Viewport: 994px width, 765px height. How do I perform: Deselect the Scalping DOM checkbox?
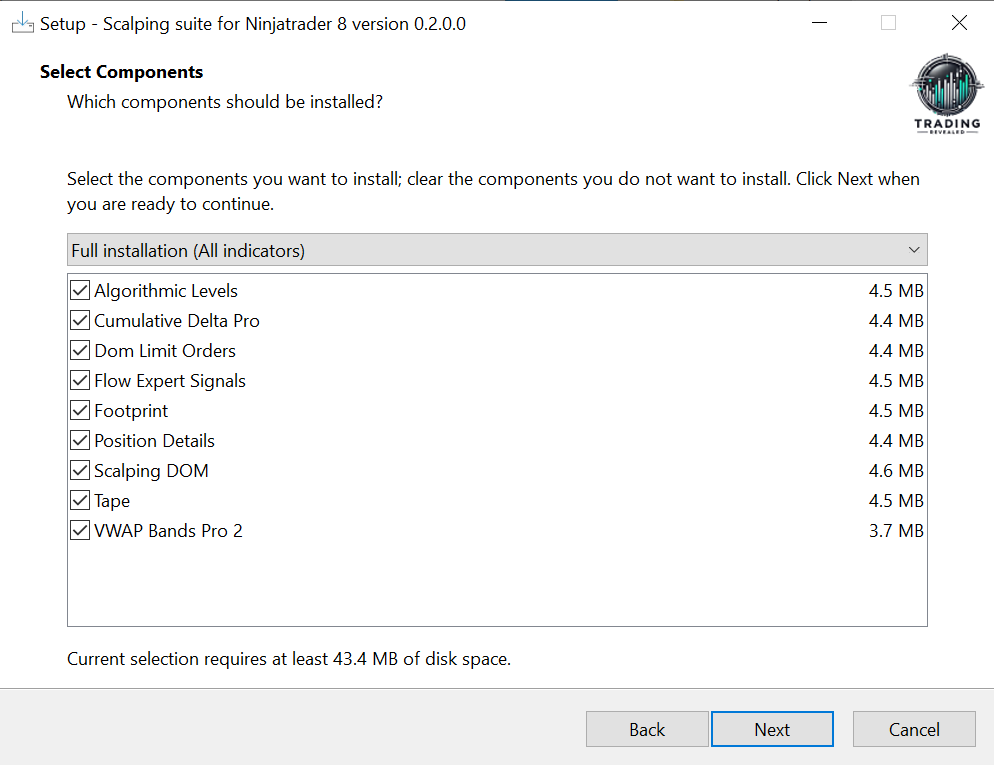point(80,471)
